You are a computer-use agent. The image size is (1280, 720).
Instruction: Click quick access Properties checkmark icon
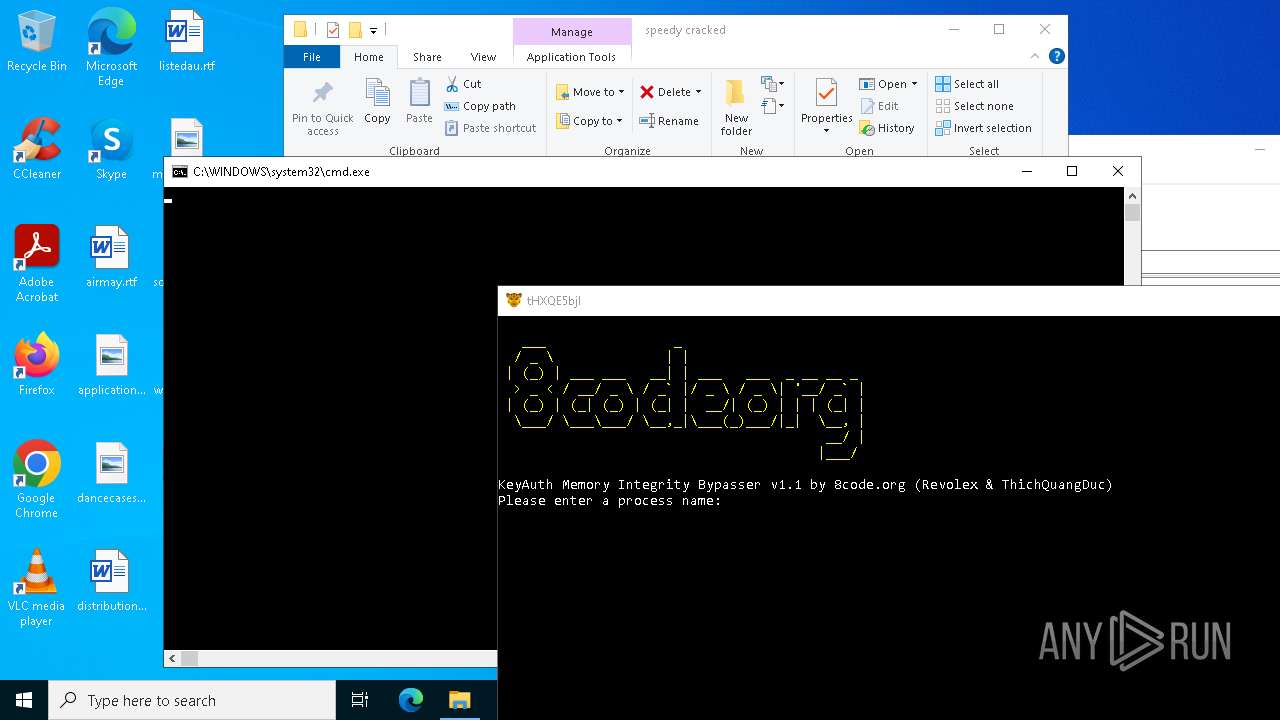point(333,30)
